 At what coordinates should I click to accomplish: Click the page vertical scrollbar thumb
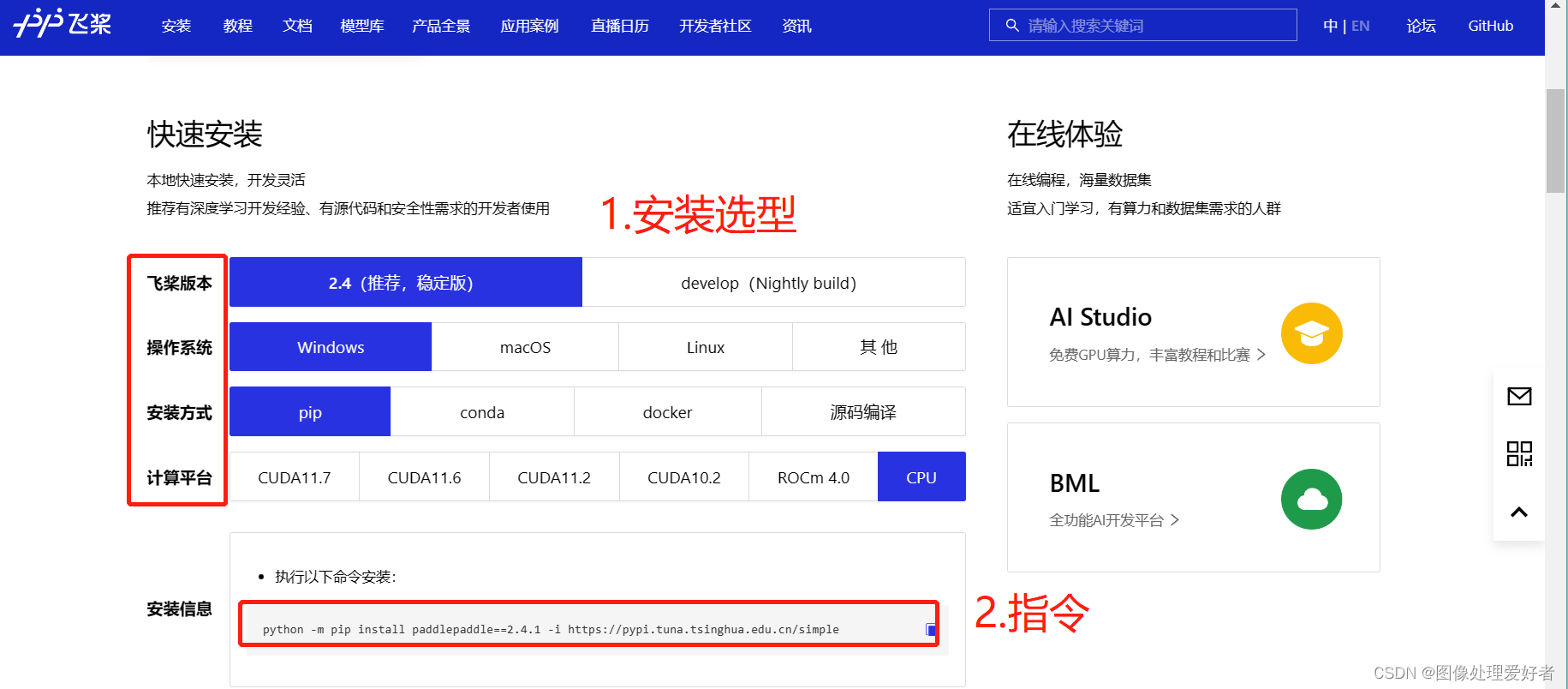[x=1555, y=141]
